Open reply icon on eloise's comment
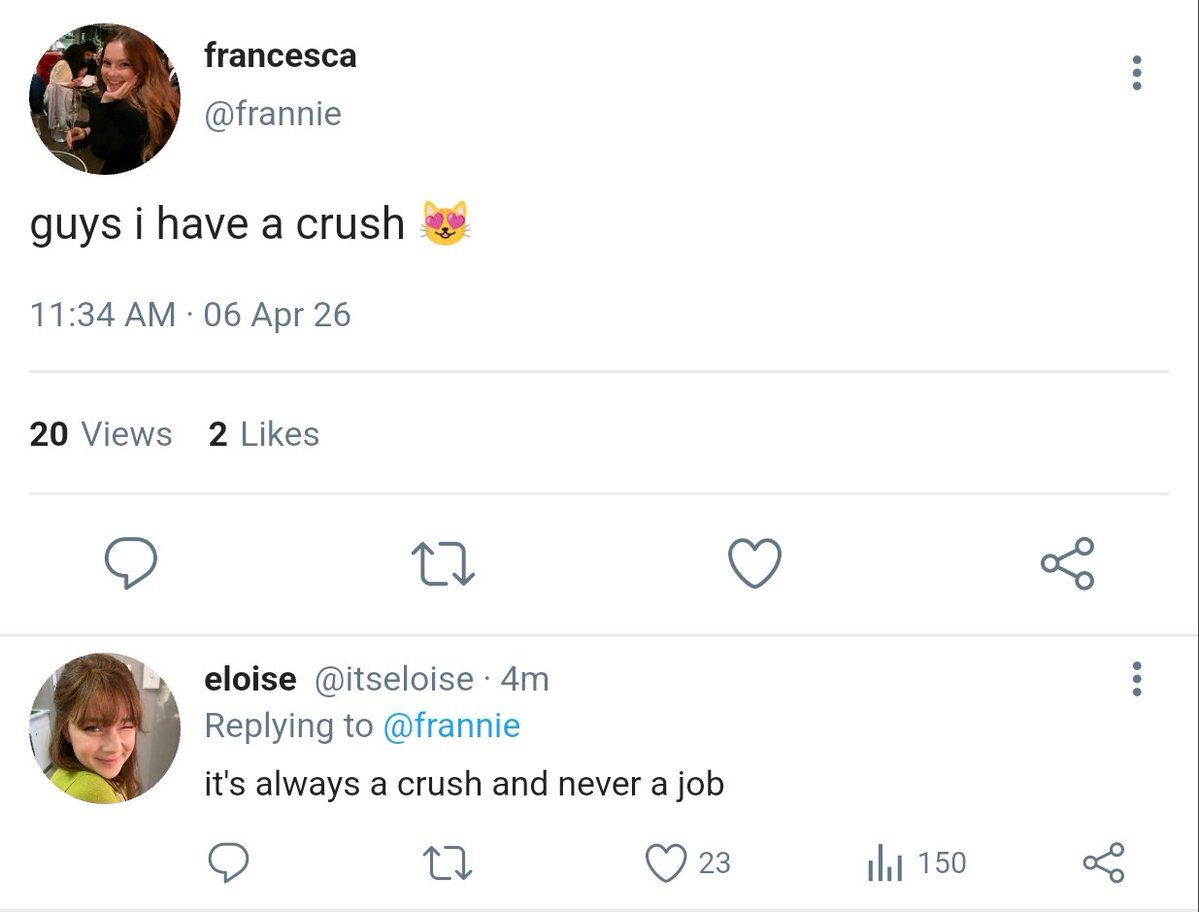The height and width of the screenshot is (912, 1199). (229, 862)
